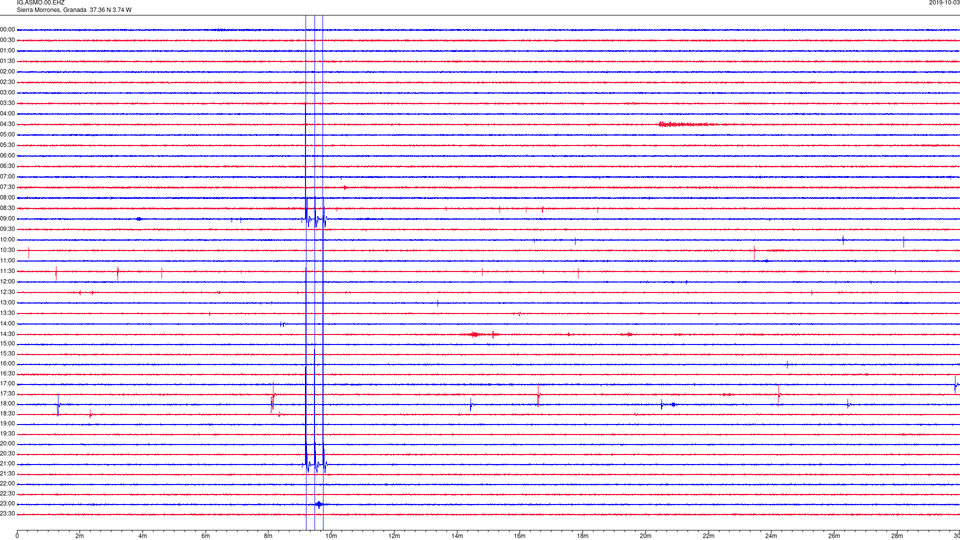The image size is (960, 540).
Task: Click the 05:00 row label
Action: (8, 135)
